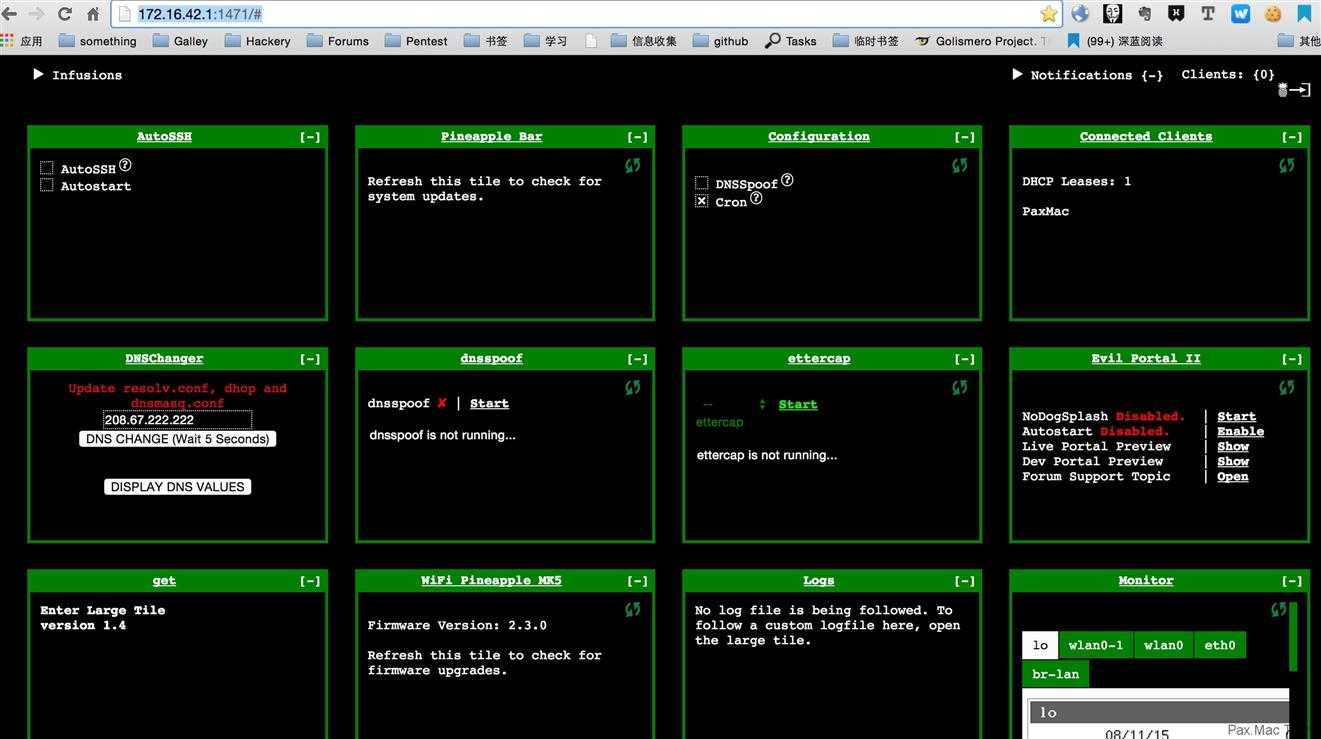
Task: Click the blue W extension icon
Action: point(1241,14)
